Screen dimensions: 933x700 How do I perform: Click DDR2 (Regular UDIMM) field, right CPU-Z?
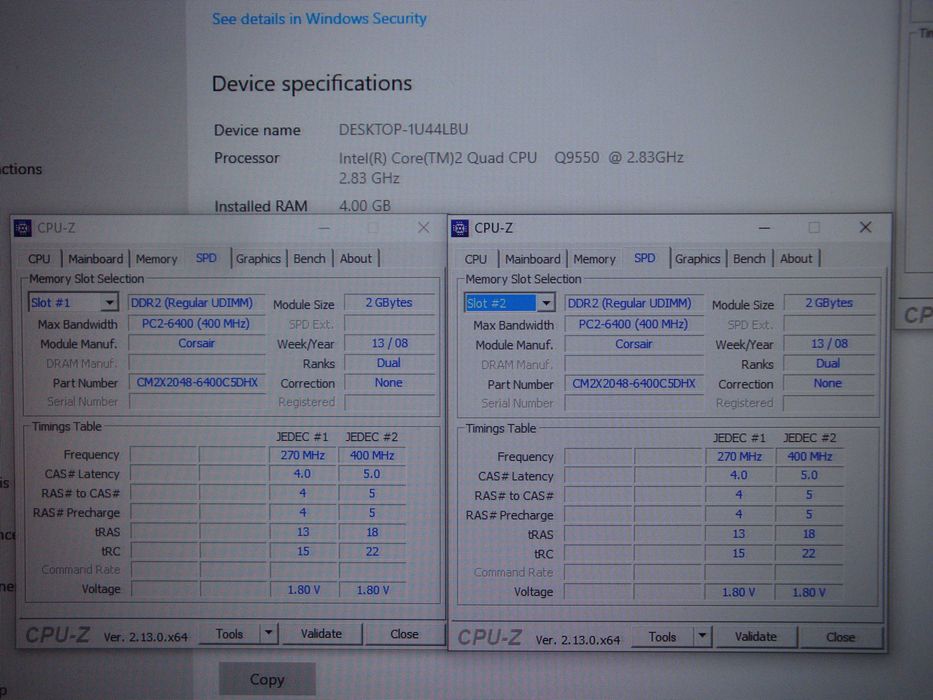tap(634, 303)
